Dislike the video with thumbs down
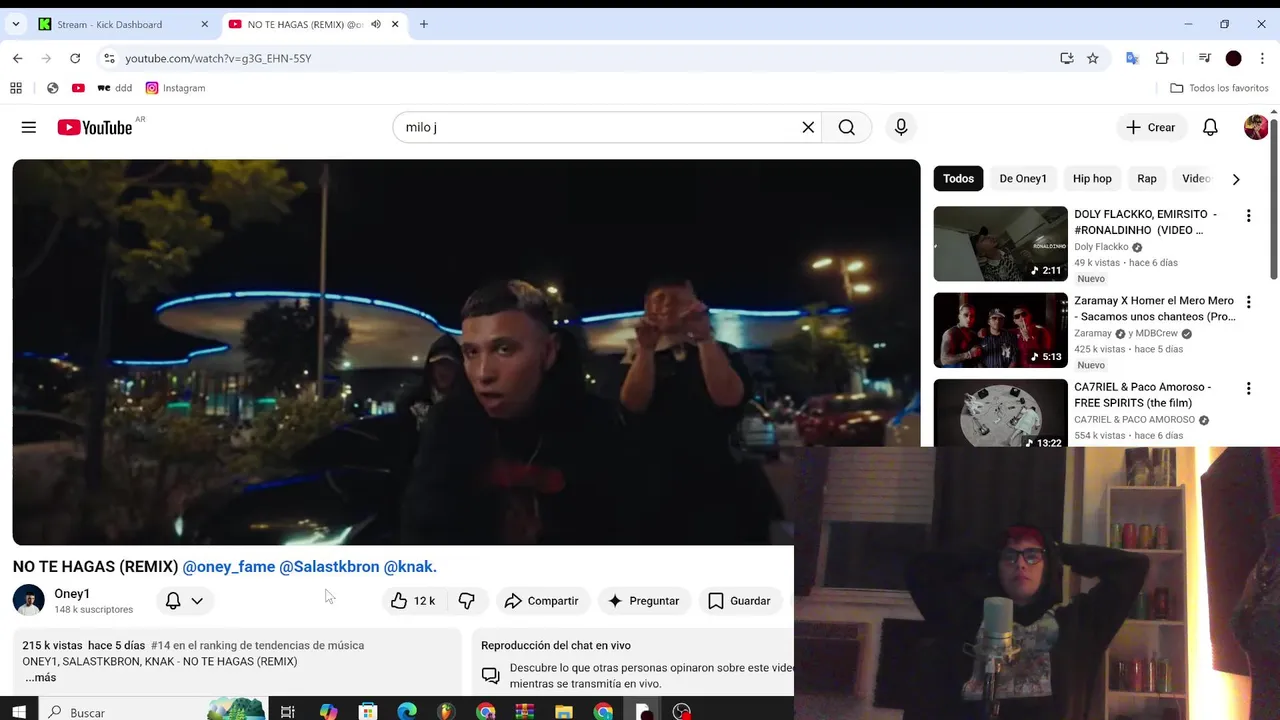 coord(467,601)
